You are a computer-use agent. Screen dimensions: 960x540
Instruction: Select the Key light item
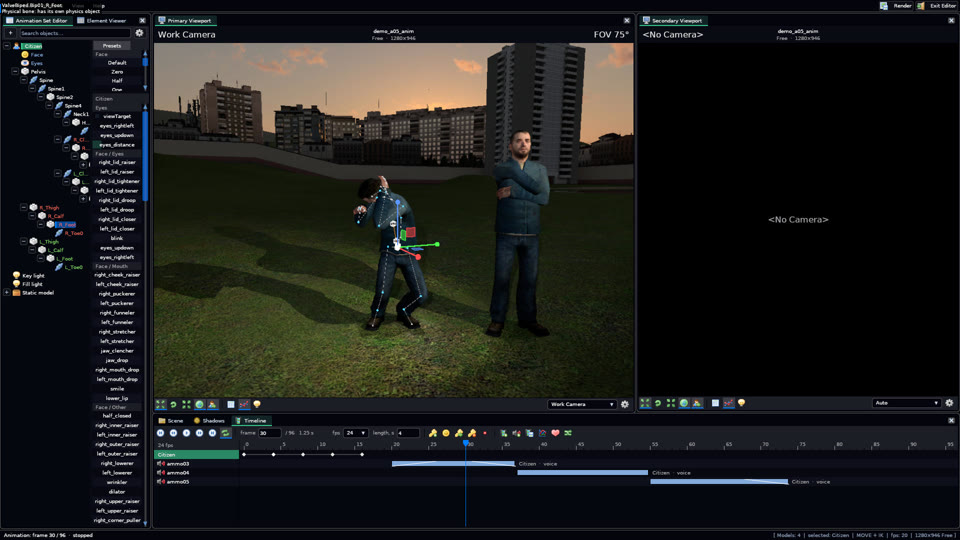point(33,276)
